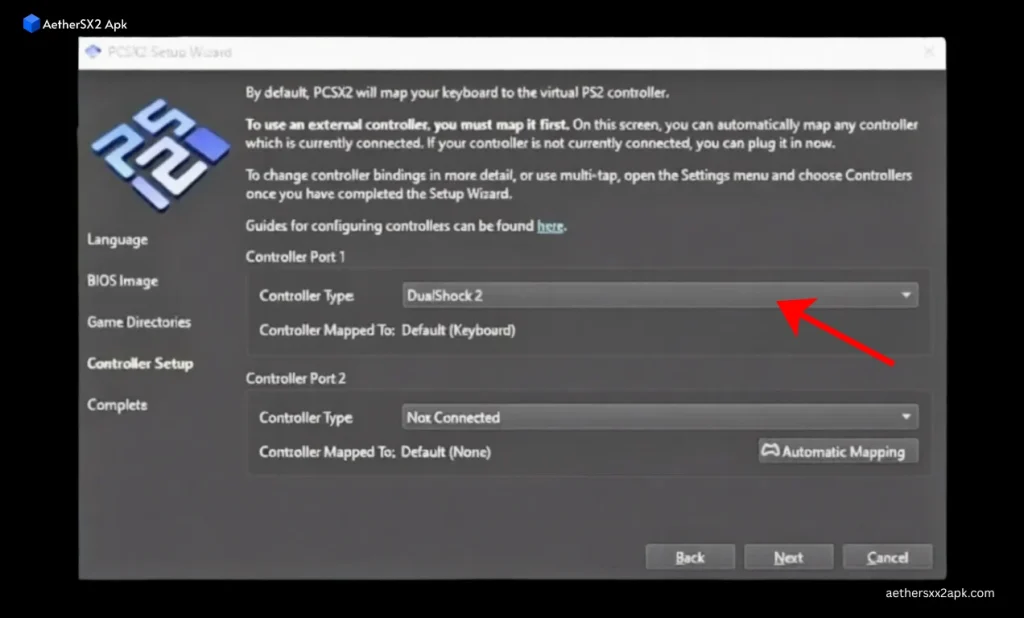Open the controller guides "here" link

pos(550,226)
